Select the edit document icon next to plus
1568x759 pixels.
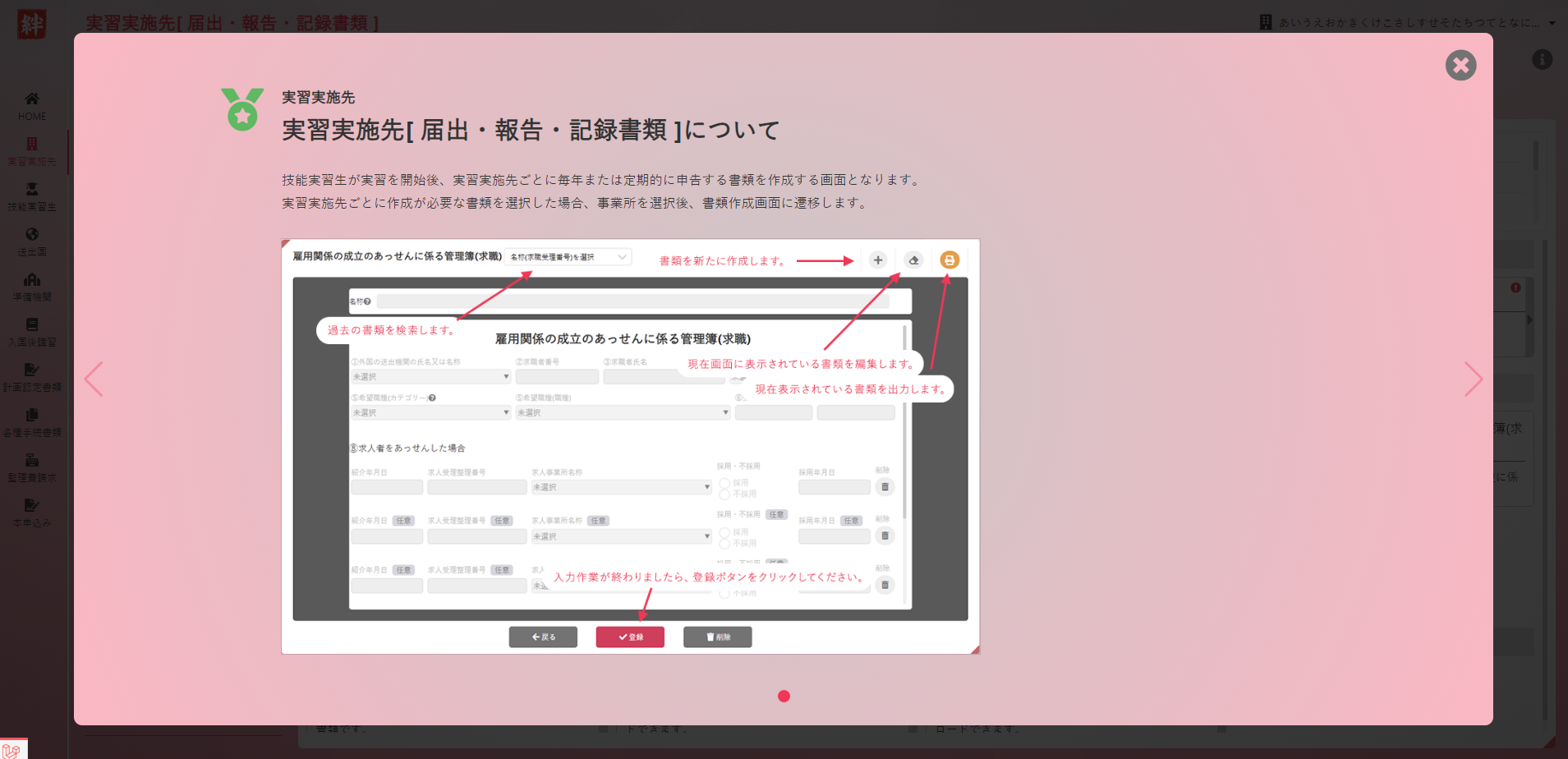(x=913, y=260)
